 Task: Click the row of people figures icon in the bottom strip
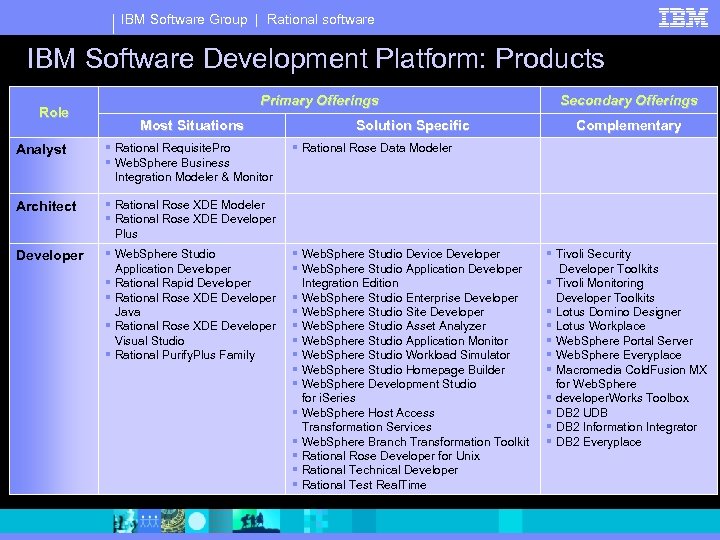tap(148, 521)
